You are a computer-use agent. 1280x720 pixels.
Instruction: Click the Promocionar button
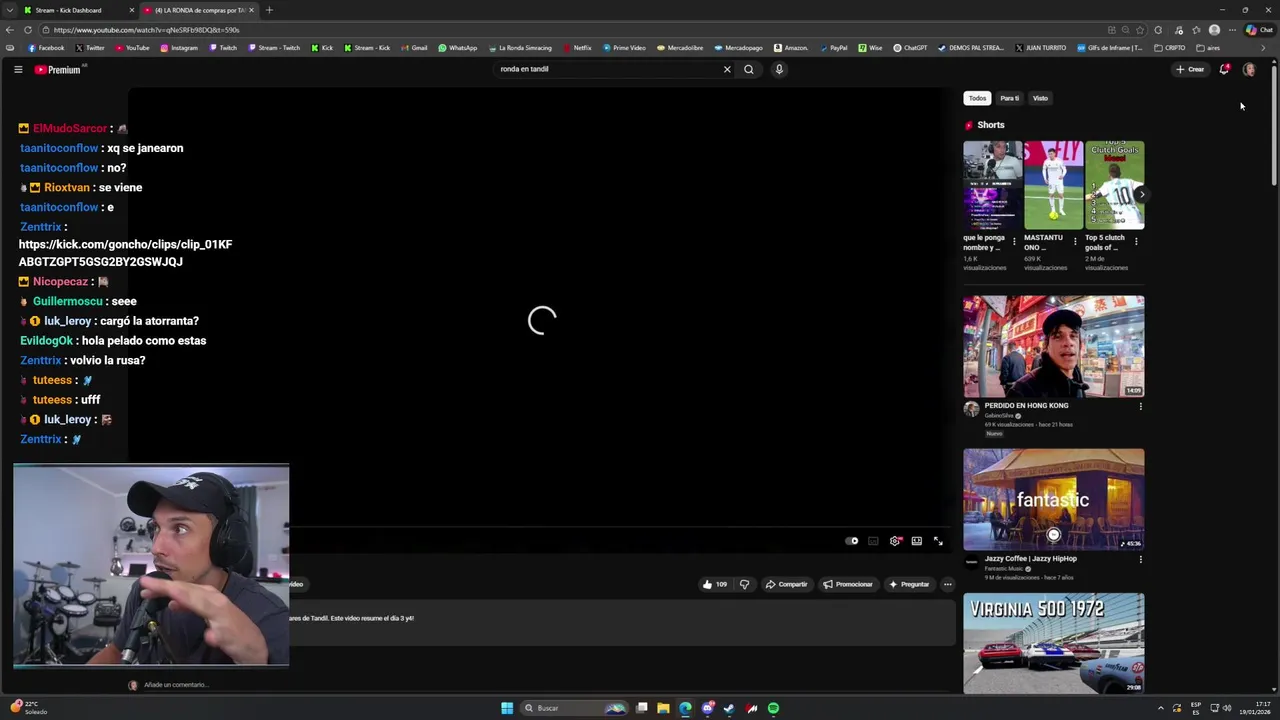point(848,584)
